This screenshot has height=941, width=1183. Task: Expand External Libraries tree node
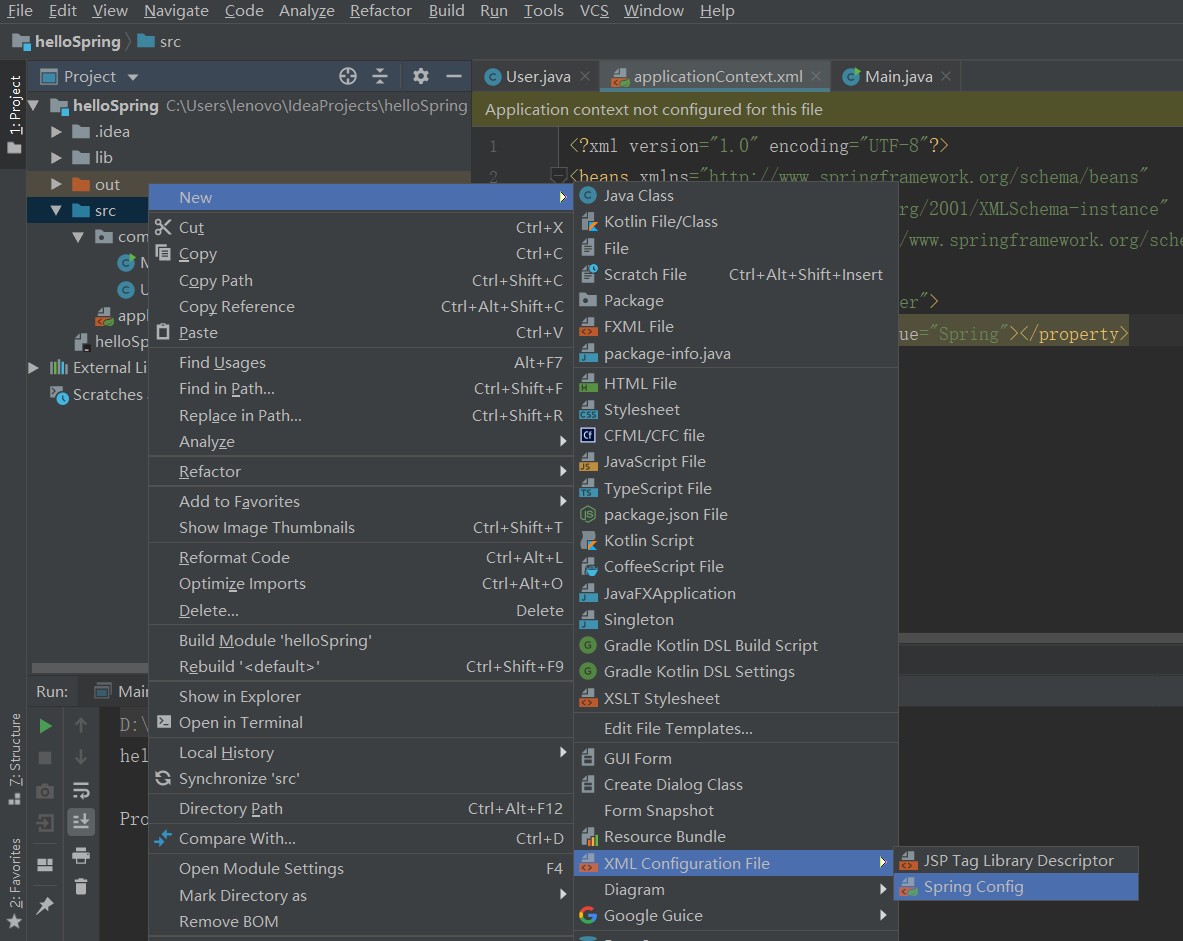[33, 368]
